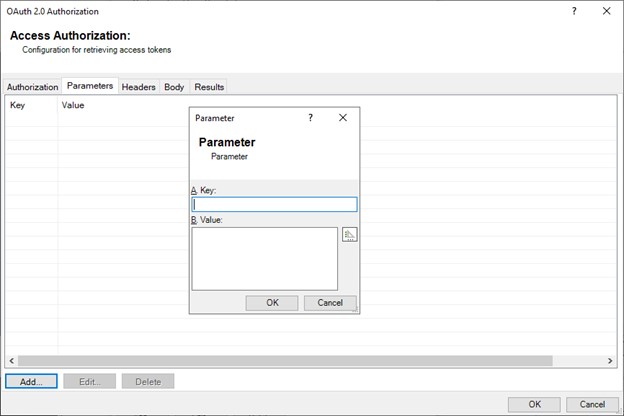Confirm with OK in the Parameter dialog

[273, 303]
